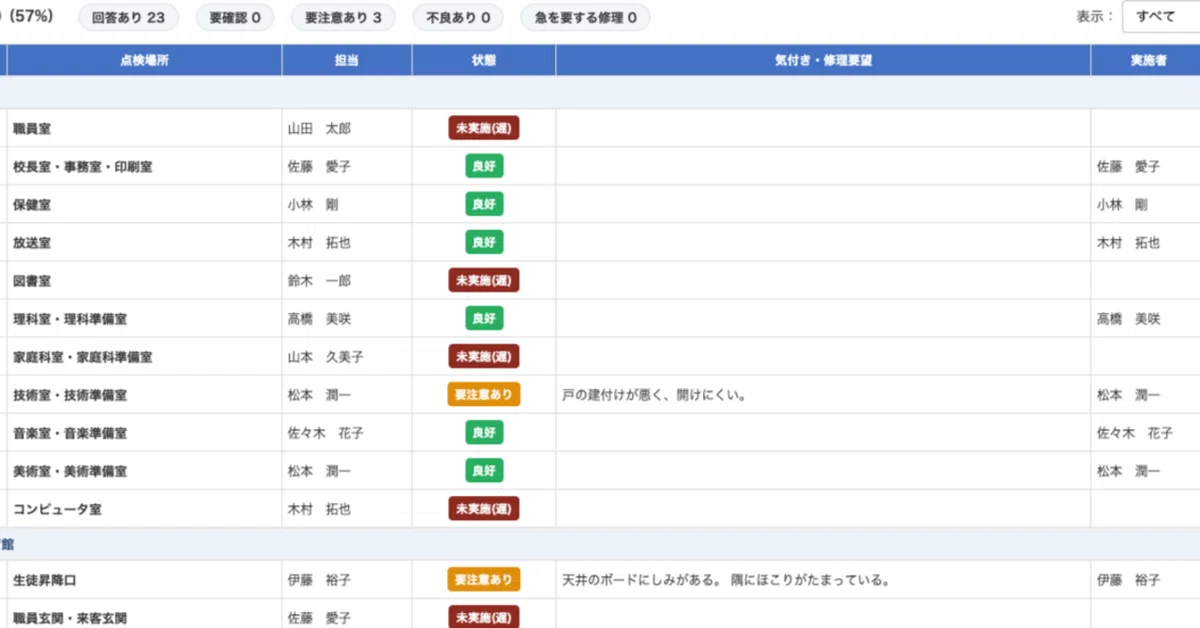Image resolution: width=1200 pixels, height=628 pixels.
Task: Select 技術室・技術準備室 location cell
Action: coord(144,394)
